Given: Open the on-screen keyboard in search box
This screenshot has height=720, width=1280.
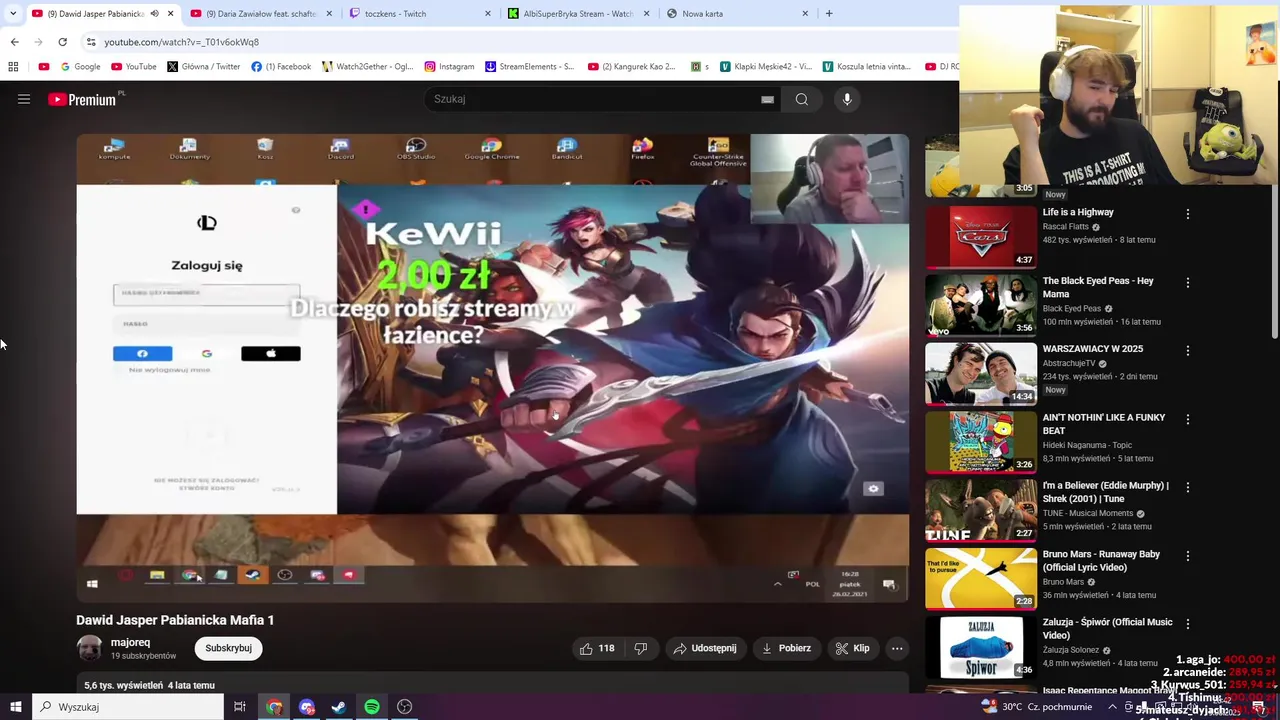Looking at the screenshot, I should click(x=767, y=99).
